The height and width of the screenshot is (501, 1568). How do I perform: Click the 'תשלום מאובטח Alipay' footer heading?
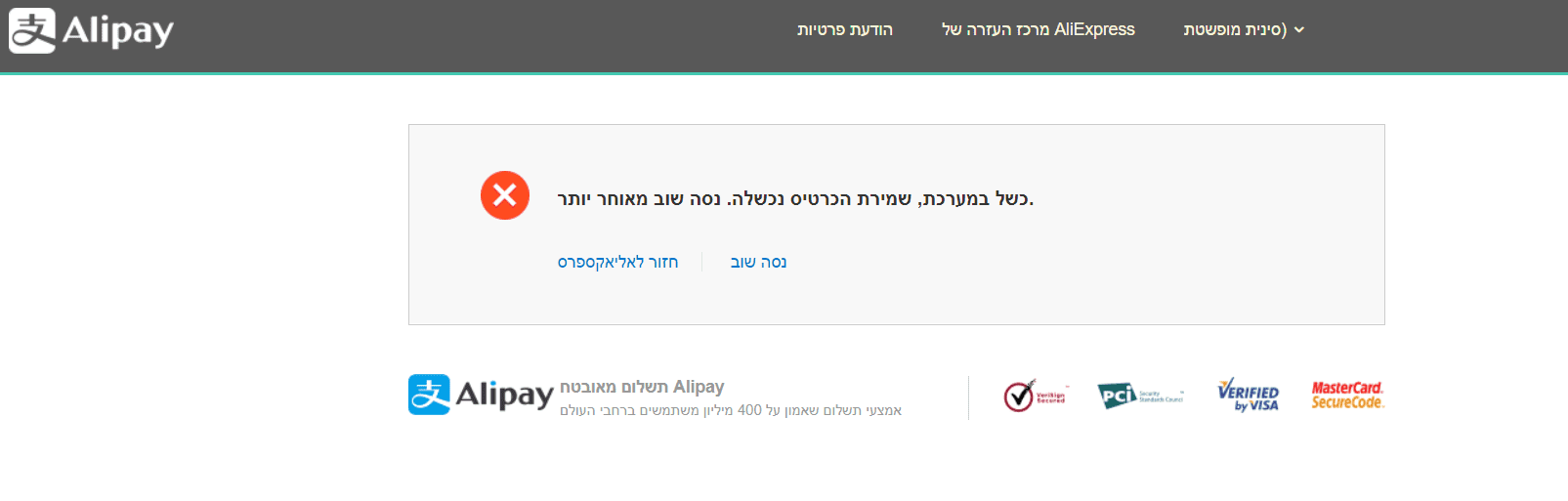coord(642,387)
